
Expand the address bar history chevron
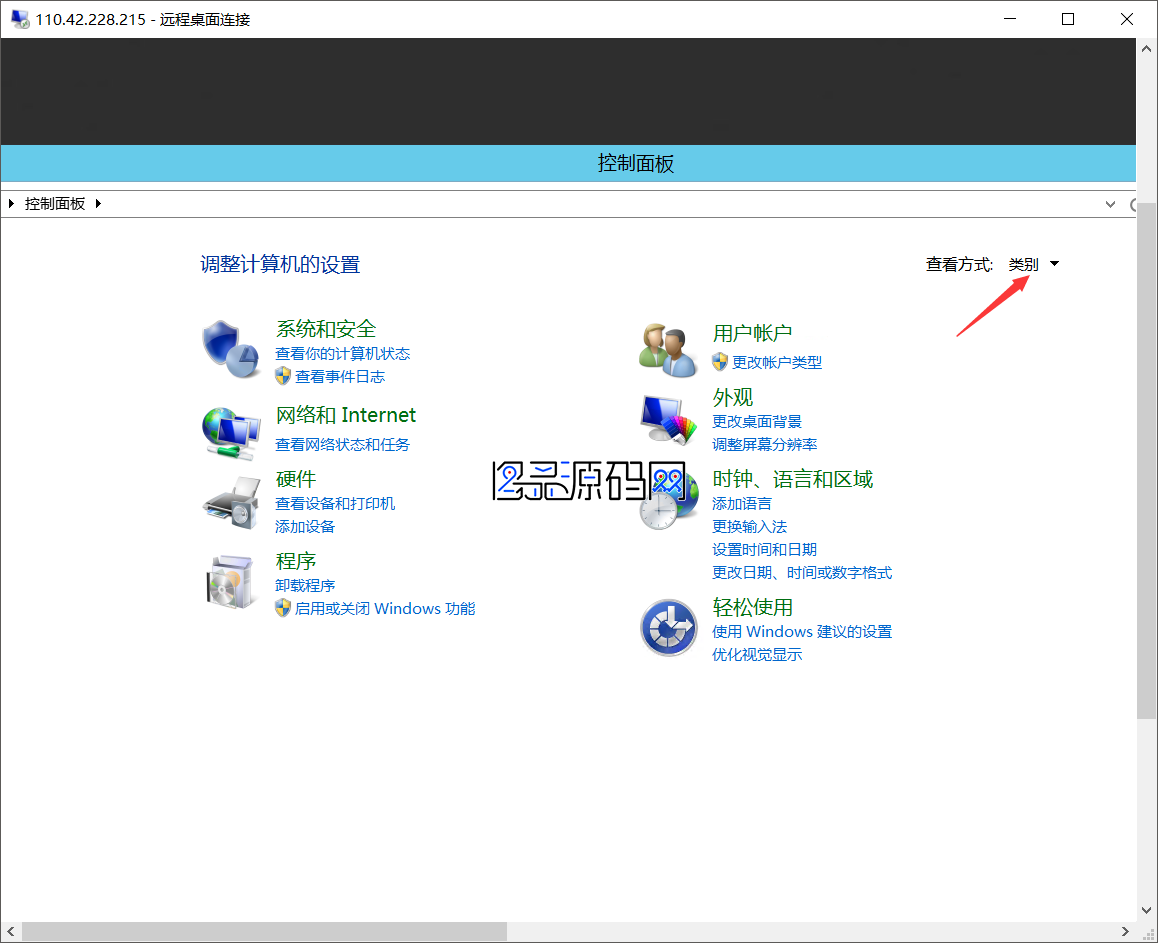tap(1110, 205)
